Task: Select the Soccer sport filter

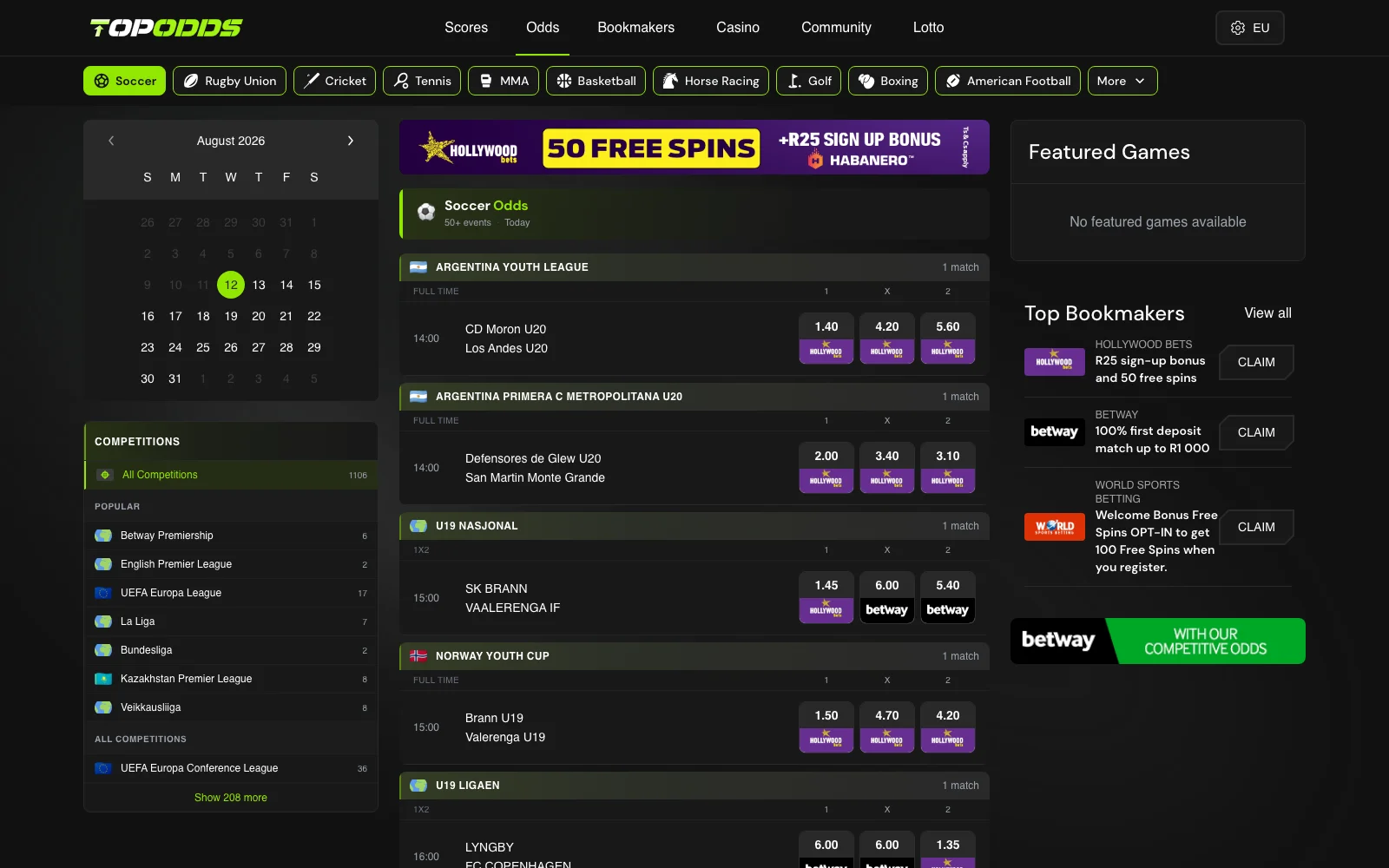Action: [125, 81]
